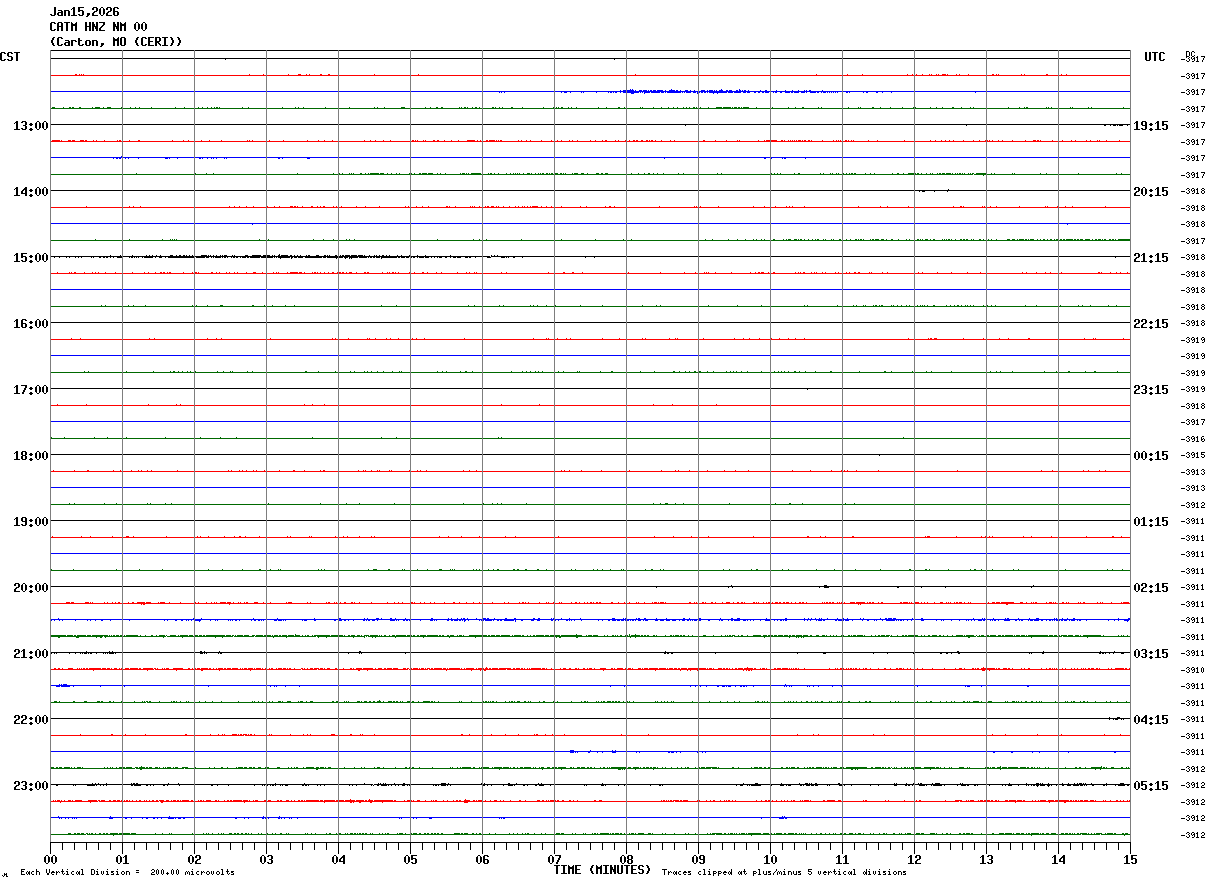Screen dimensions: 1210x886
Task: Select the 13:00 CST time label
Action: (30, 126)
